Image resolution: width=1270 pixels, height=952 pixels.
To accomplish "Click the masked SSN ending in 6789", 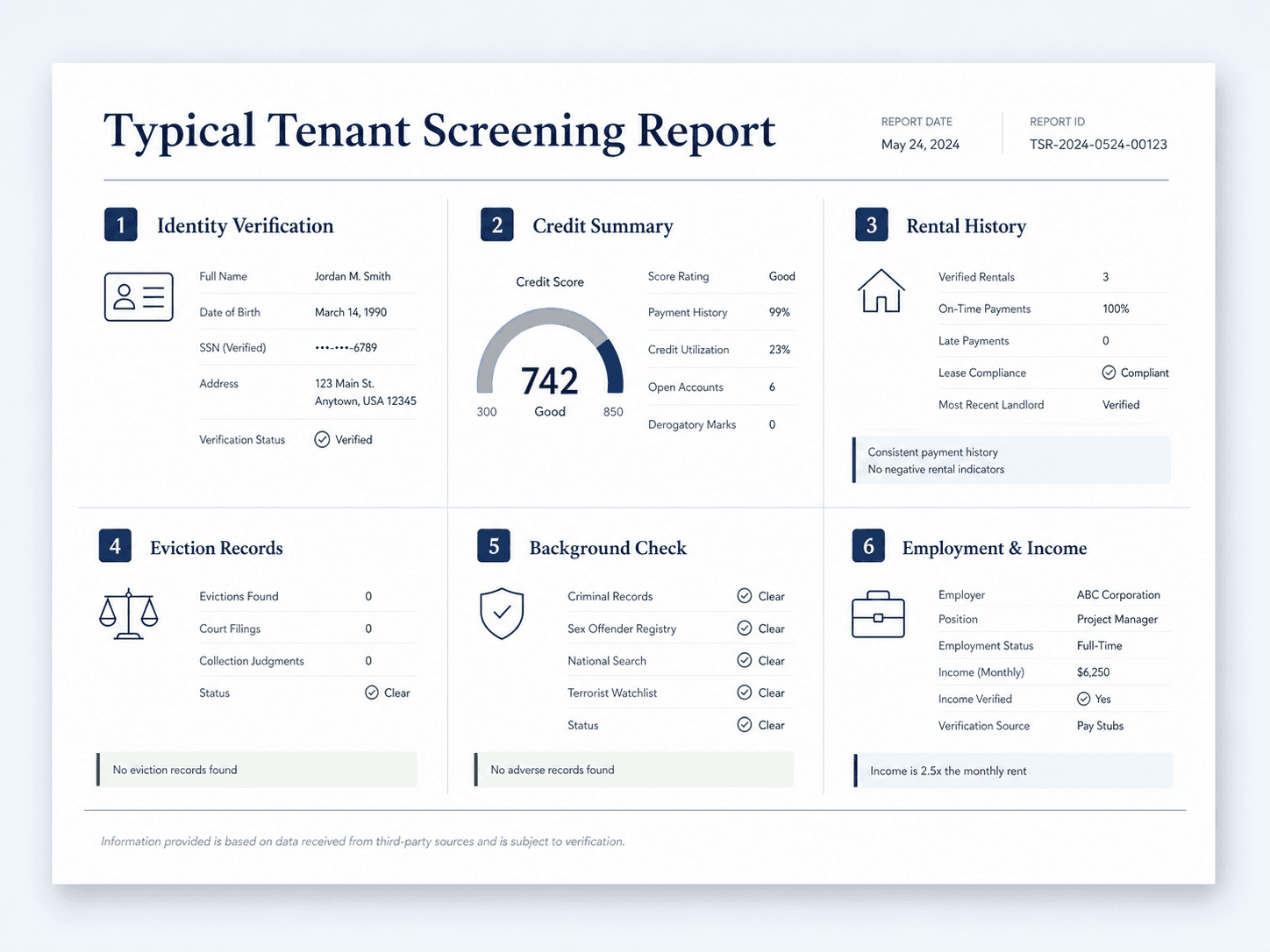I will 346,348.
